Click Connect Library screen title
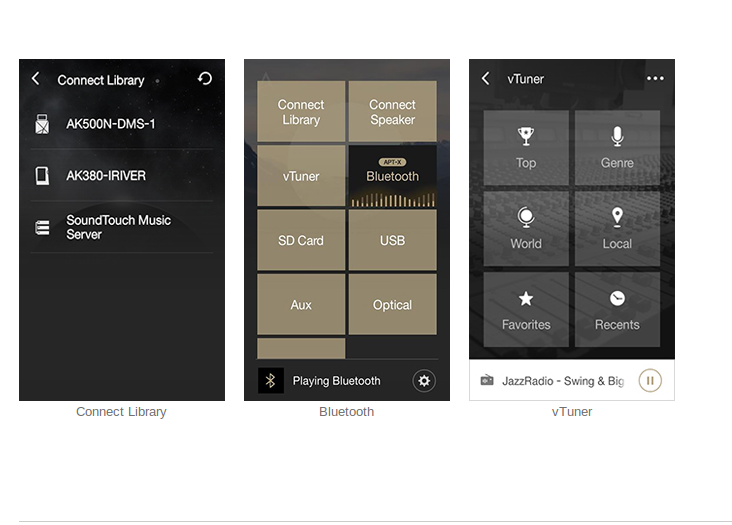The height and width of the screenshot is (525, 732). click(x=101, y=80)
